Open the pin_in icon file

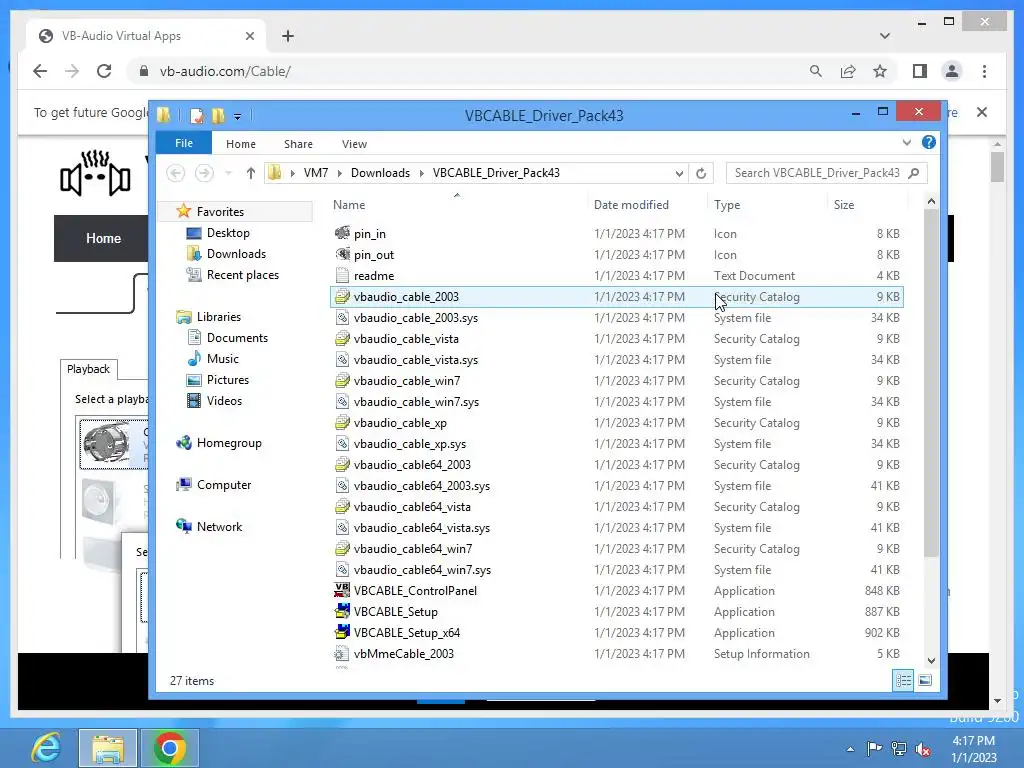[370, 234]
